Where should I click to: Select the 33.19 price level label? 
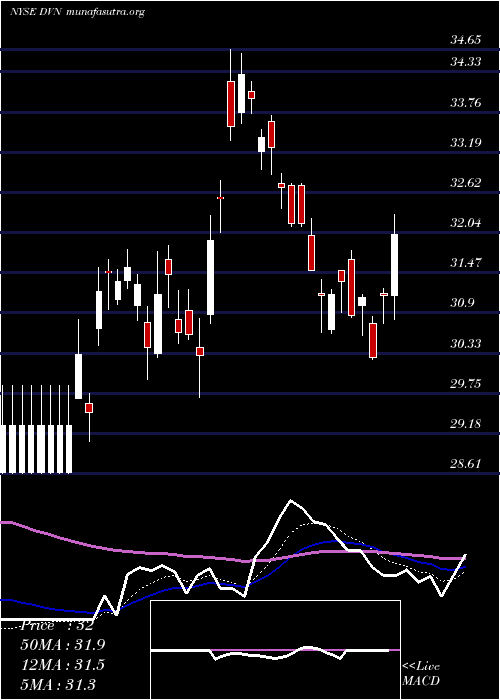465,143
